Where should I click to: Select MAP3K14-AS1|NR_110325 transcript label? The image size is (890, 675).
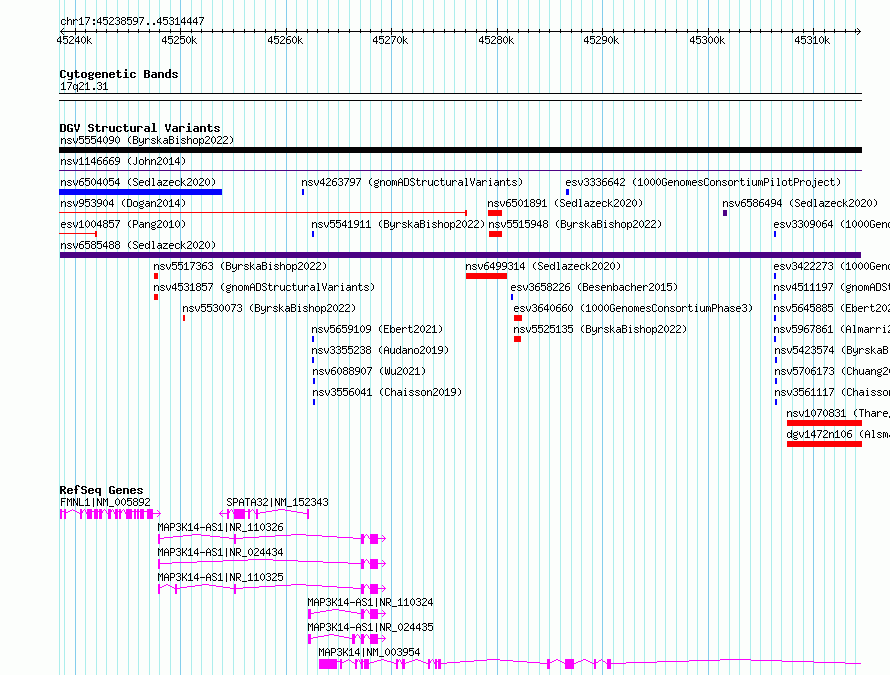click(x=220, y=577)
